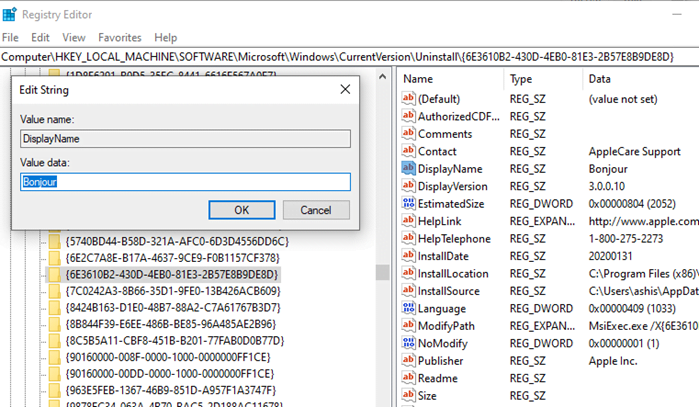The image size is (699, 407).
Task: Select the Readme string icon
Action: click(408, 378)
